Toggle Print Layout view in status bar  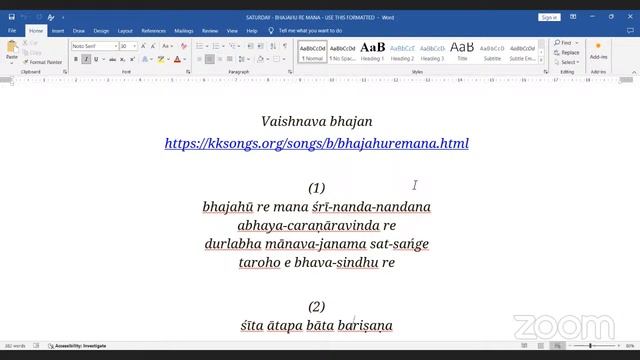click(x=541, y=346)
